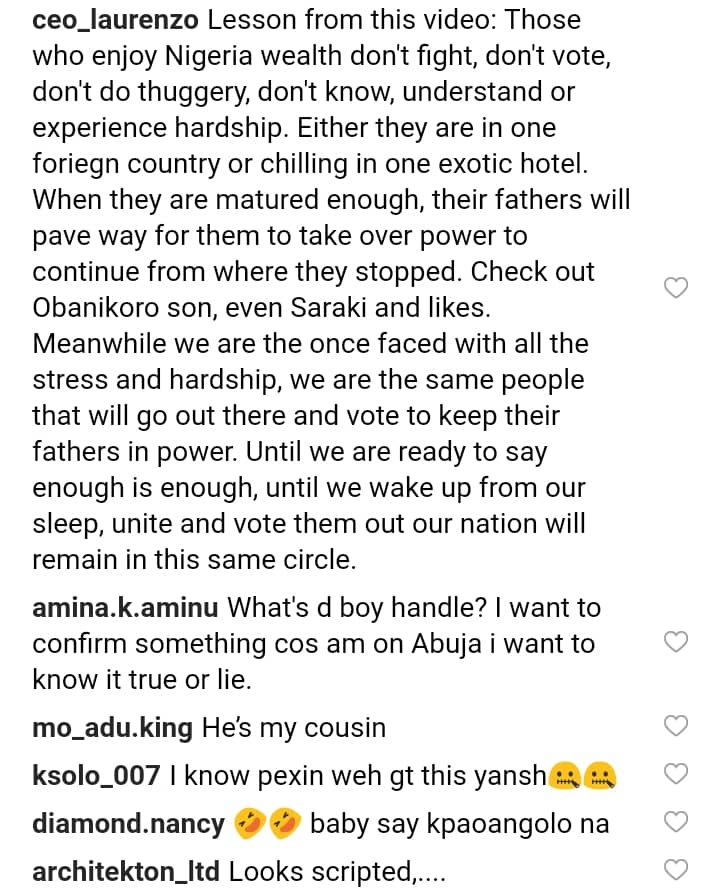View diamond.nancy's profile
The height and width of the screenshot is (895, 720).
[128, 824]
